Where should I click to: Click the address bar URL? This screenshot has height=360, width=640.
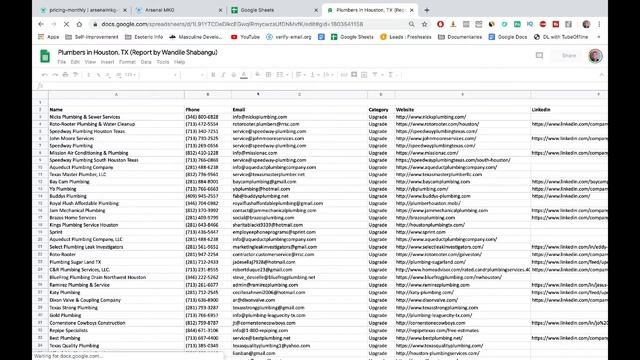click(232, 24)
